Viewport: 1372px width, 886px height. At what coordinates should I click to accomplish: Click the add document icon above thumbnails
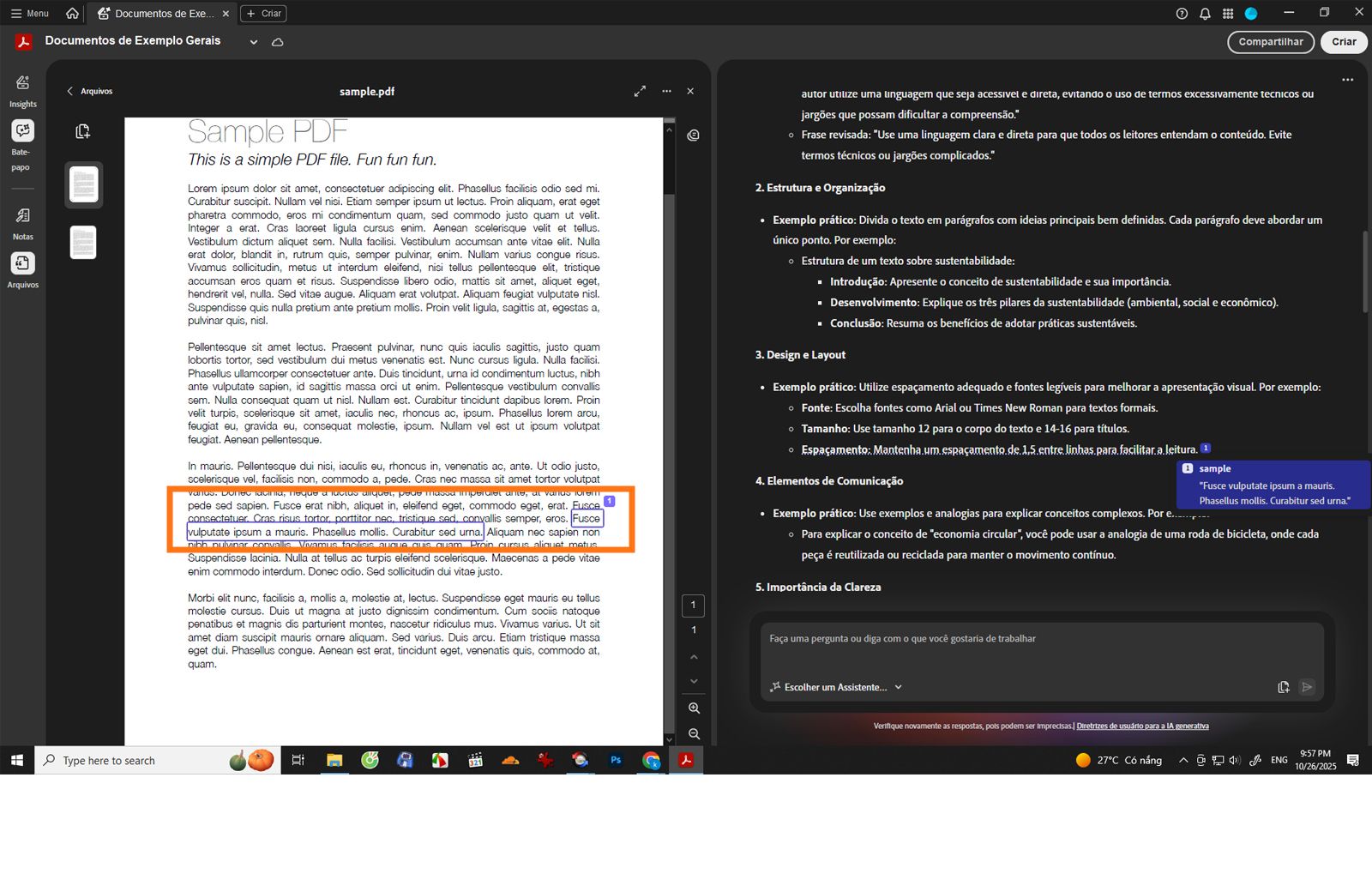coord(82,130)
